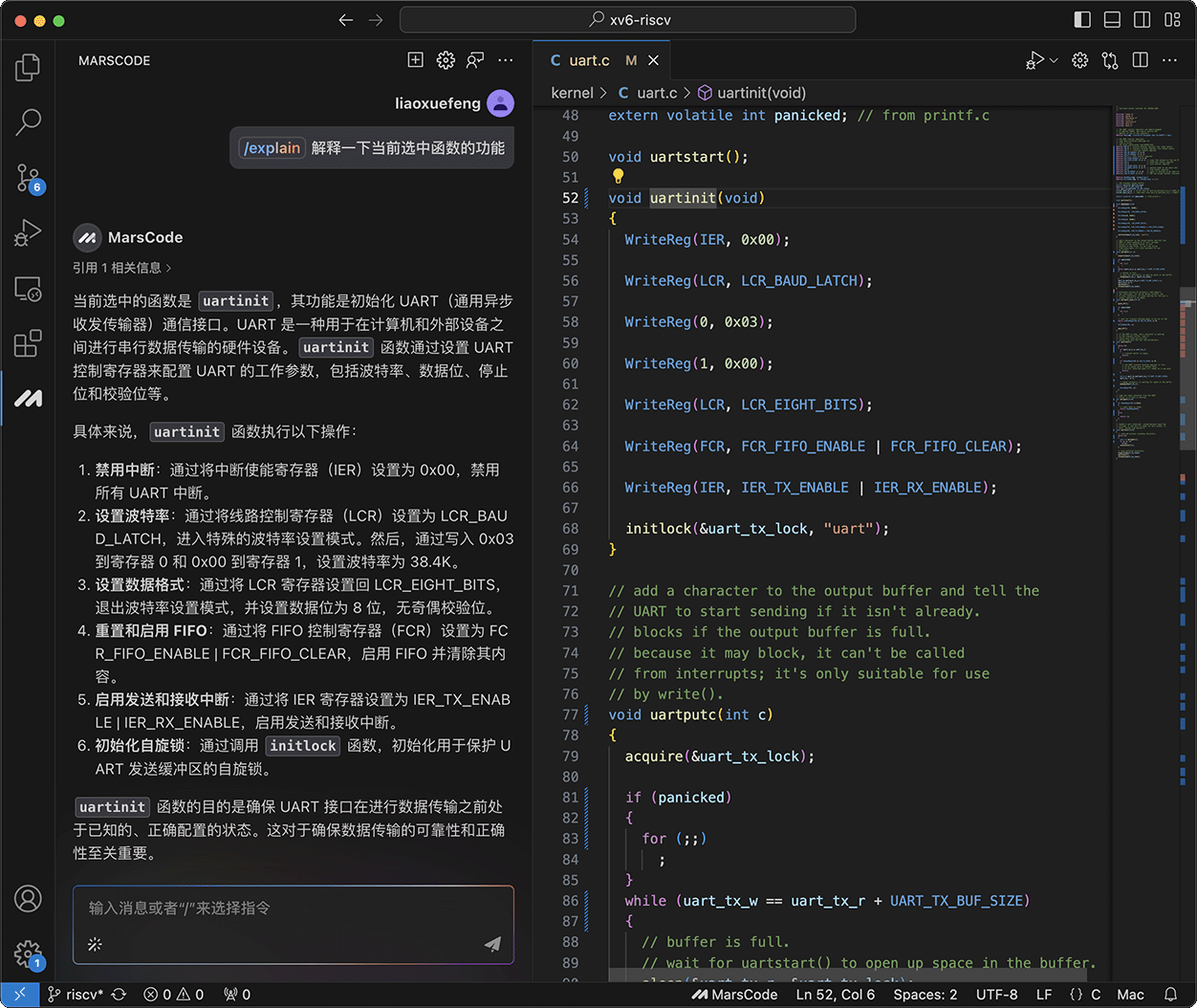Change UTF-8 file encoding
1197x1008 pixels.
coord(996,995)
